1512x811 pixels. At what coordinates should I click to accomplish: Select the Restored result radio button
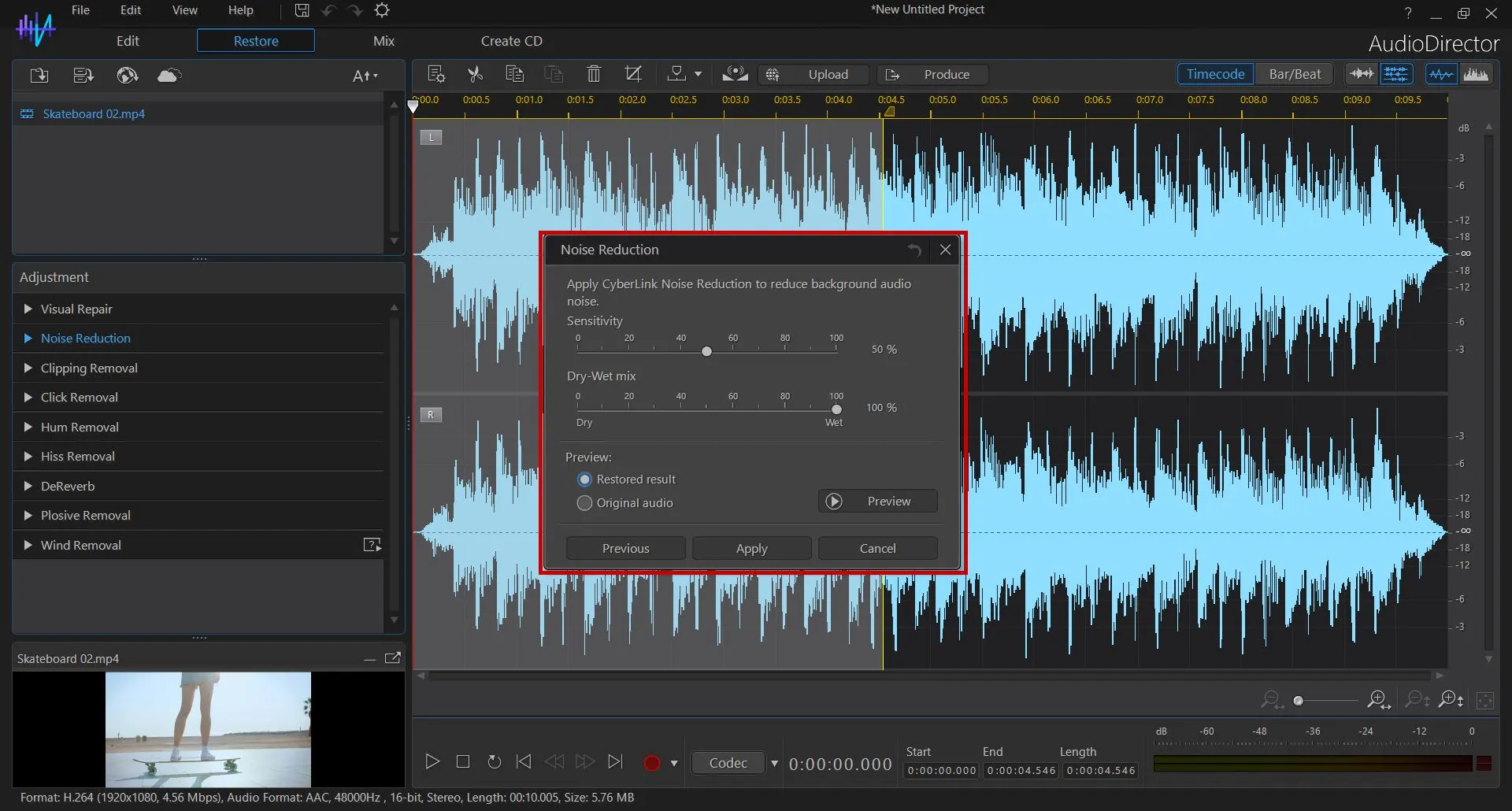[x=584, y=479]
